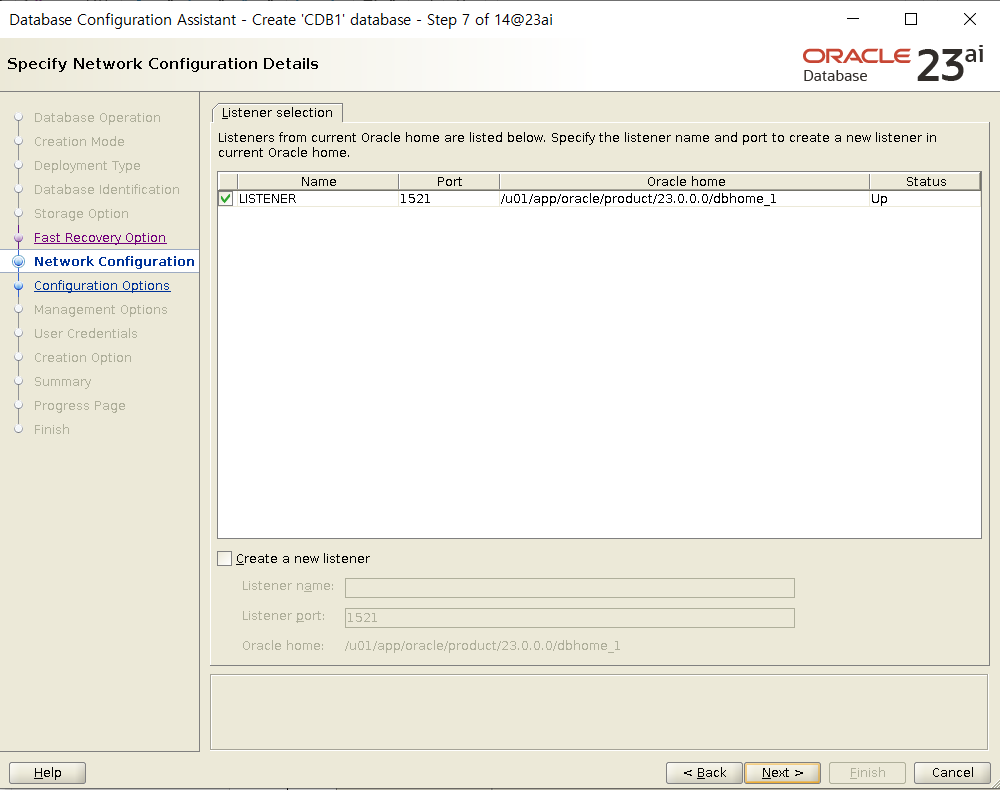This screenshot has height=790, width=1000.
Task: Uncheck the LISTENER row checkbox
Action: click(x=225, y=198)
